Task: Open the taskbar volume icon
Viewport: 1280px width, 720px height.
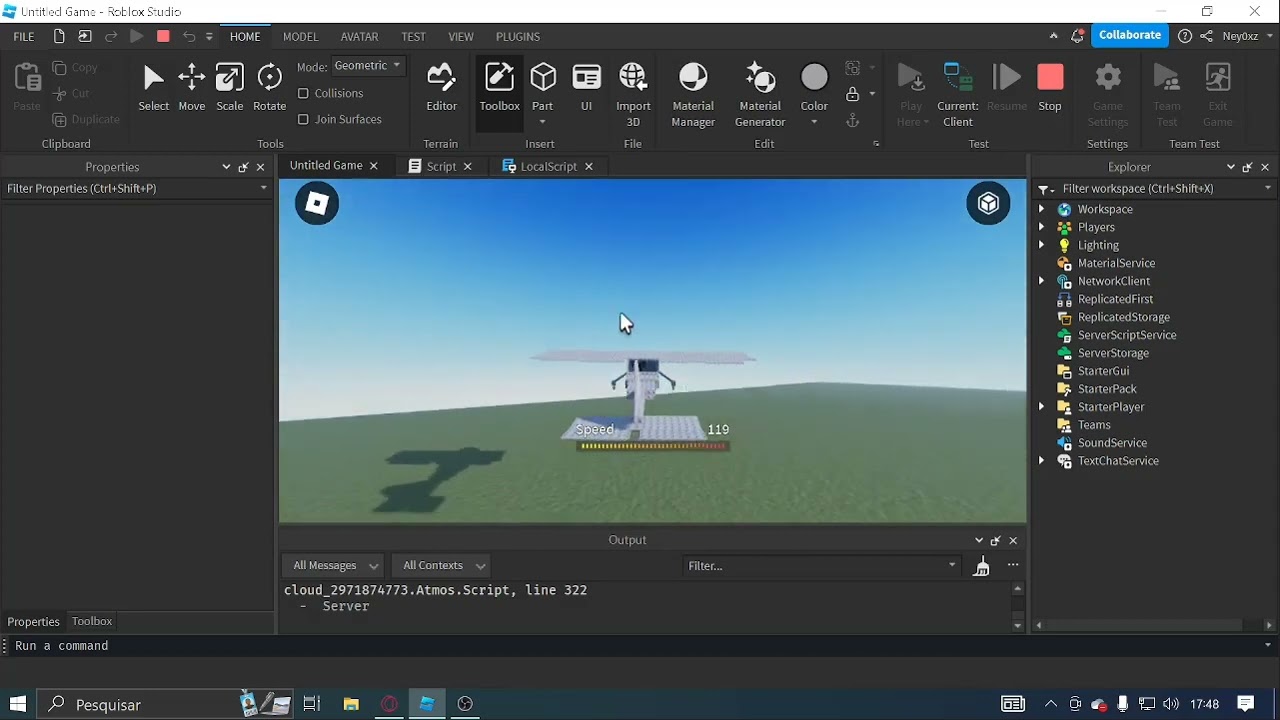Action: click(x=1171, y=704)
